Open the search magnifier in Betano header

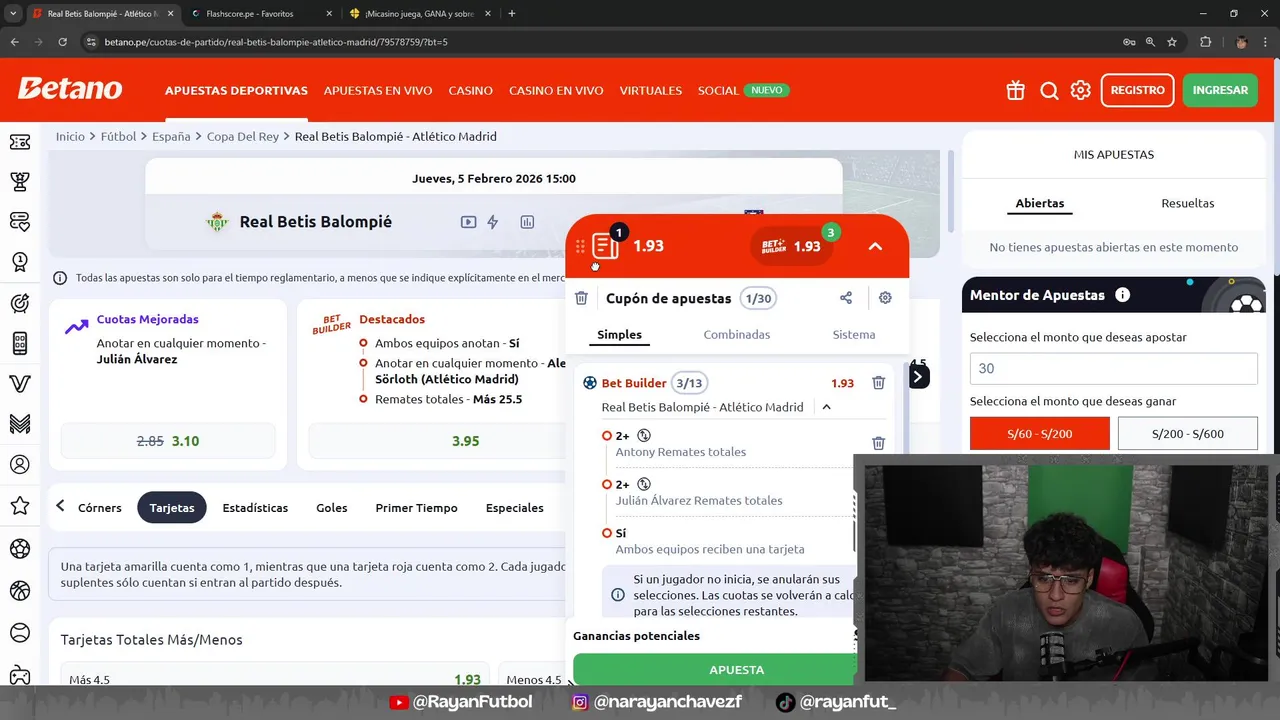pyautogui.click(x=1049, y=90)
